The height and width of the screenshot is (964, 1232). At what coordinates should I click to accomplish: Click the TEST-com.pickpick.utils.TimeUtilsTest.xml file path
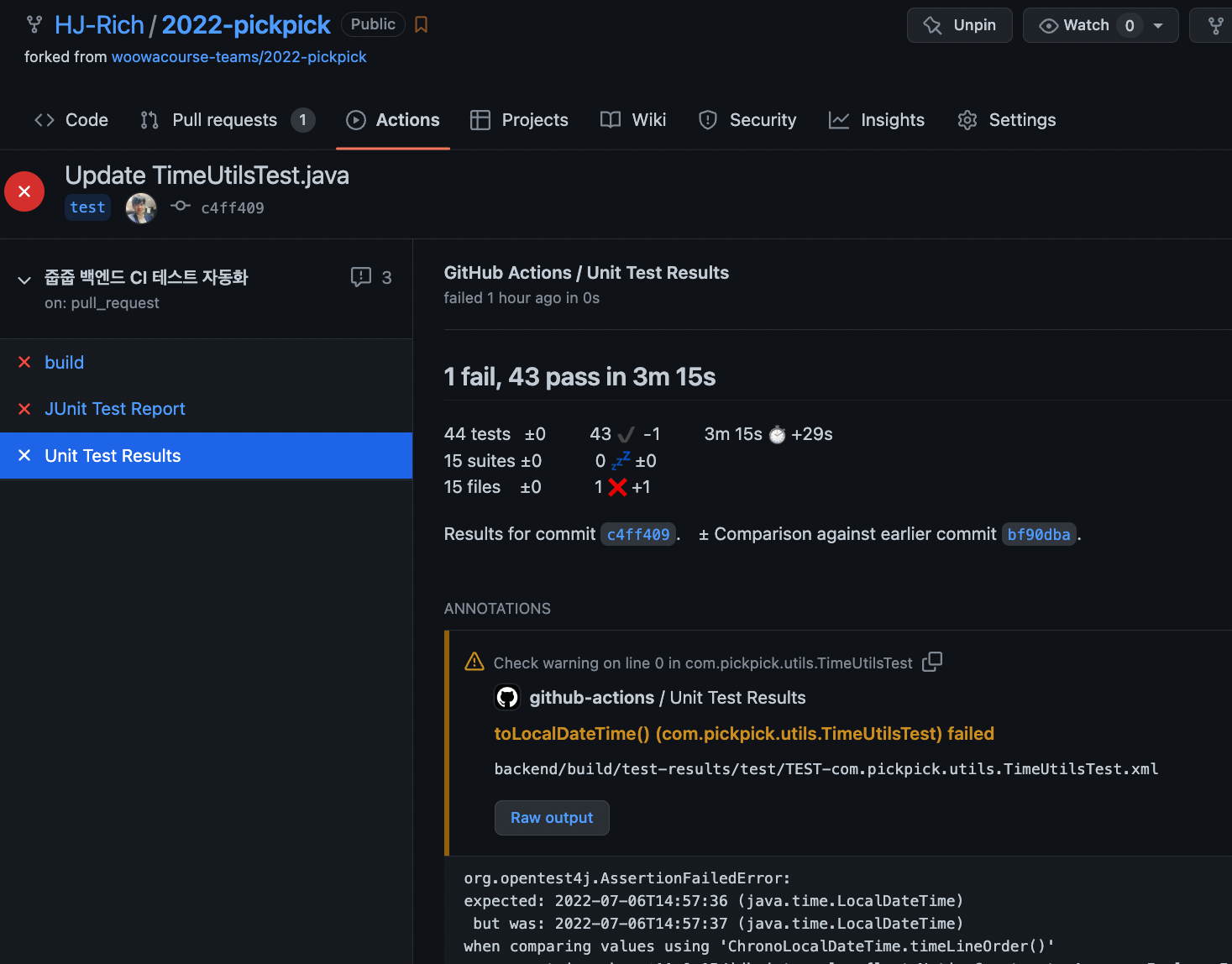[x=826, y=769]
